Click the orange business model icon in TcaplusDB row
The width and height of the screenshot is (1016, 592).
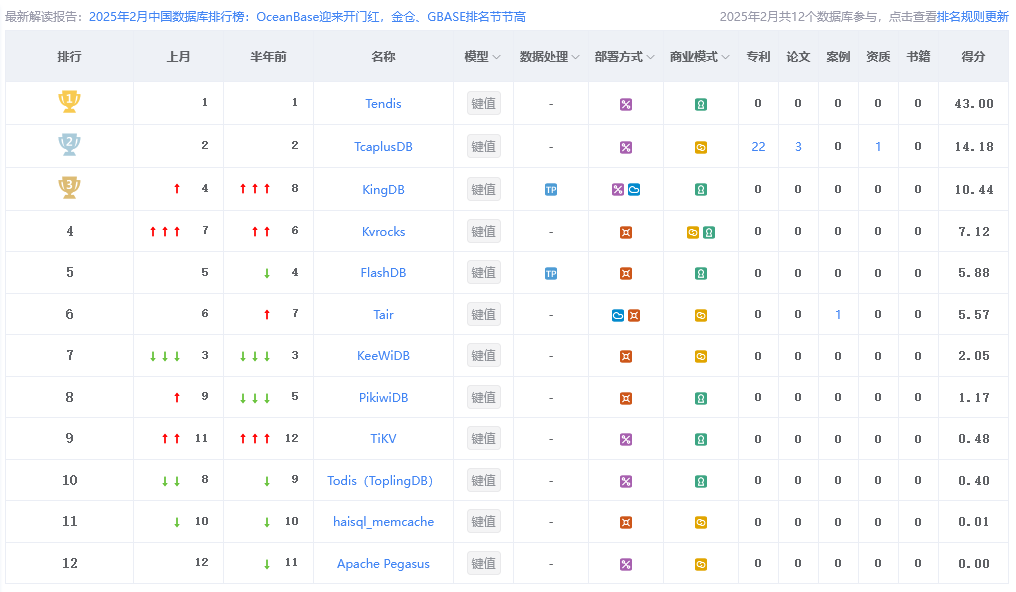point(701,148)
